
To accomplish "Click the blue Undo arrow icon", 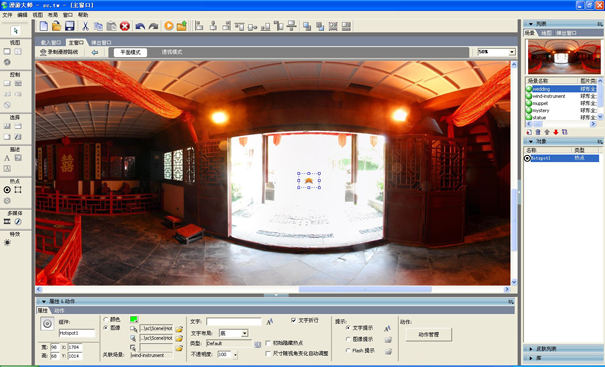I will (x=140, y=26).
